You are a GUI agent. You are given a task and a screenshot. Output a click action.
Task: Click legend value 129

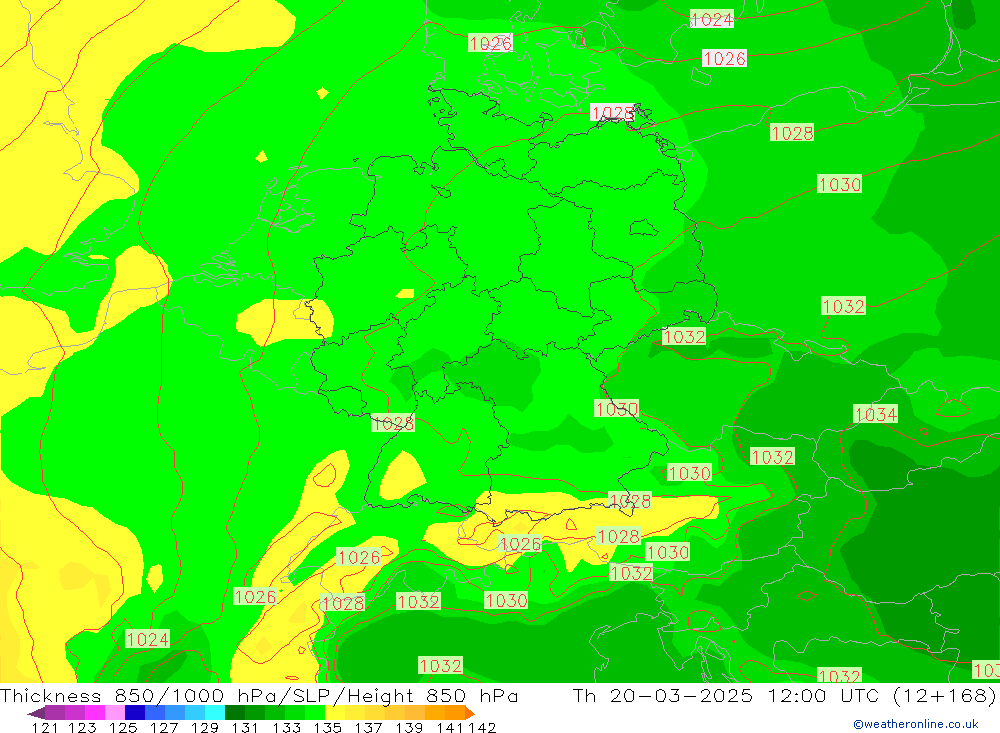click(x=205, y=727)
